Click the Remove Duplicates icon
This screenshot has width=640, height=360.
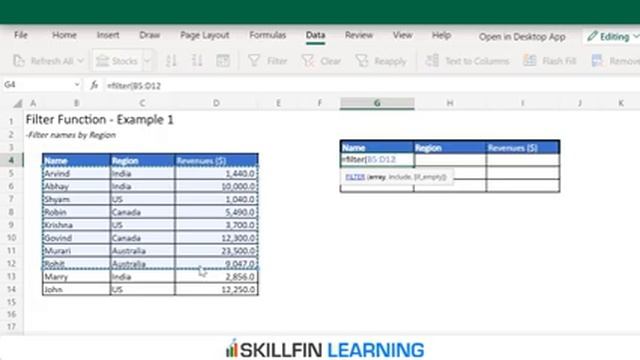[x=597, y=61]
